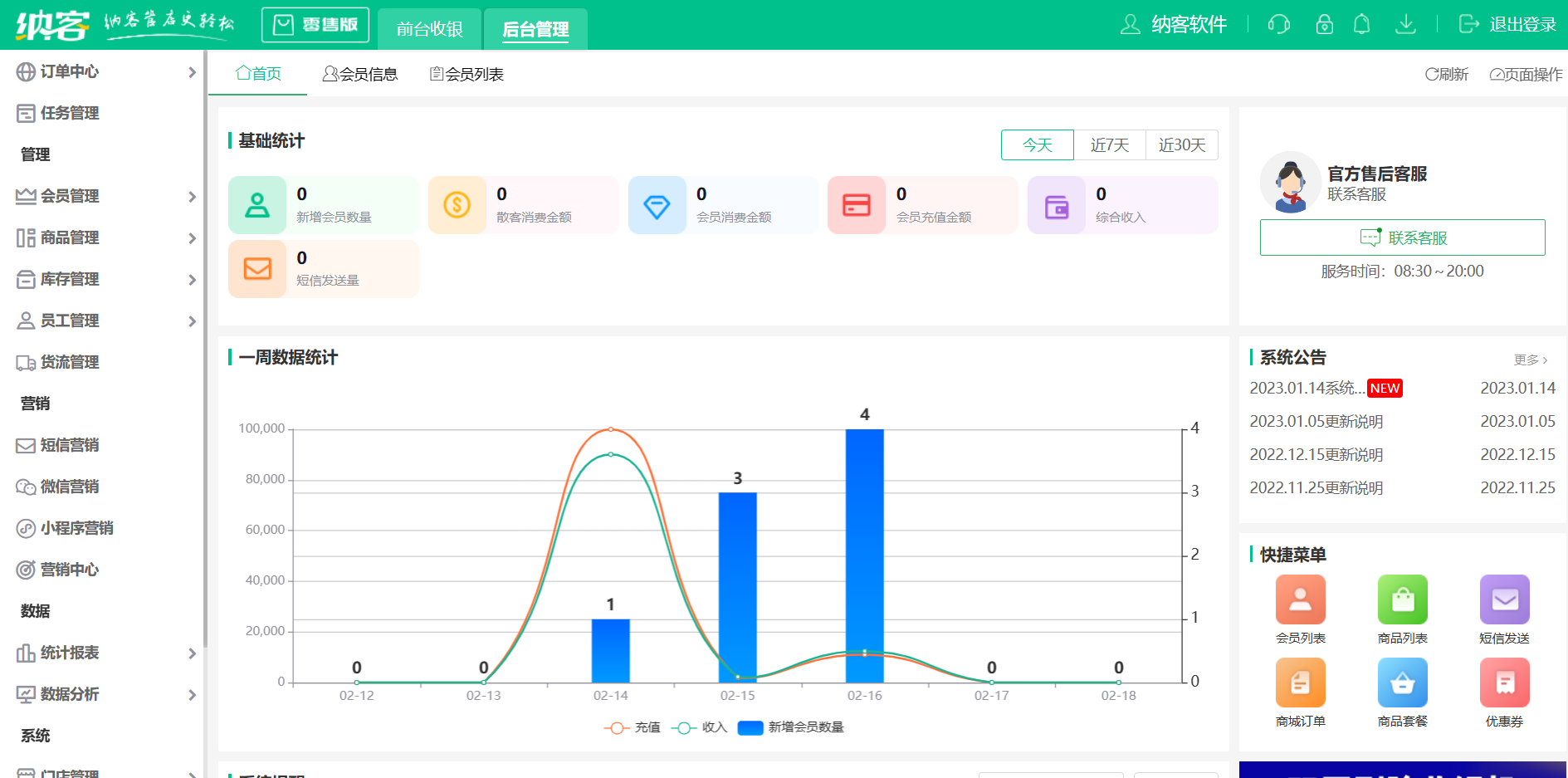Click the customer service headset icon in header
1568x778 pixels.
1278,24
